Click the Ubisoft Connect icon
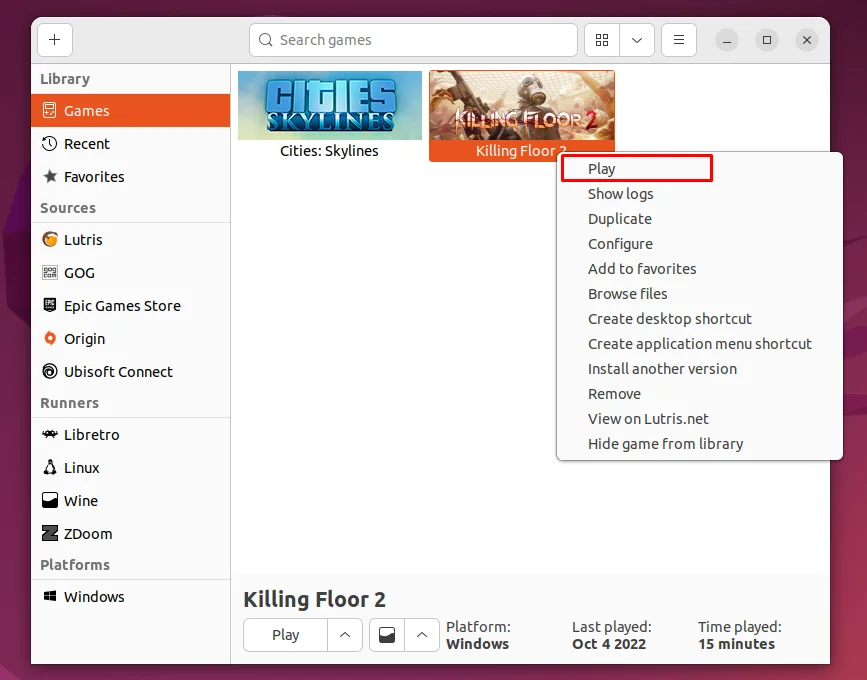The image size is (867, 680). tap(50, 371)
